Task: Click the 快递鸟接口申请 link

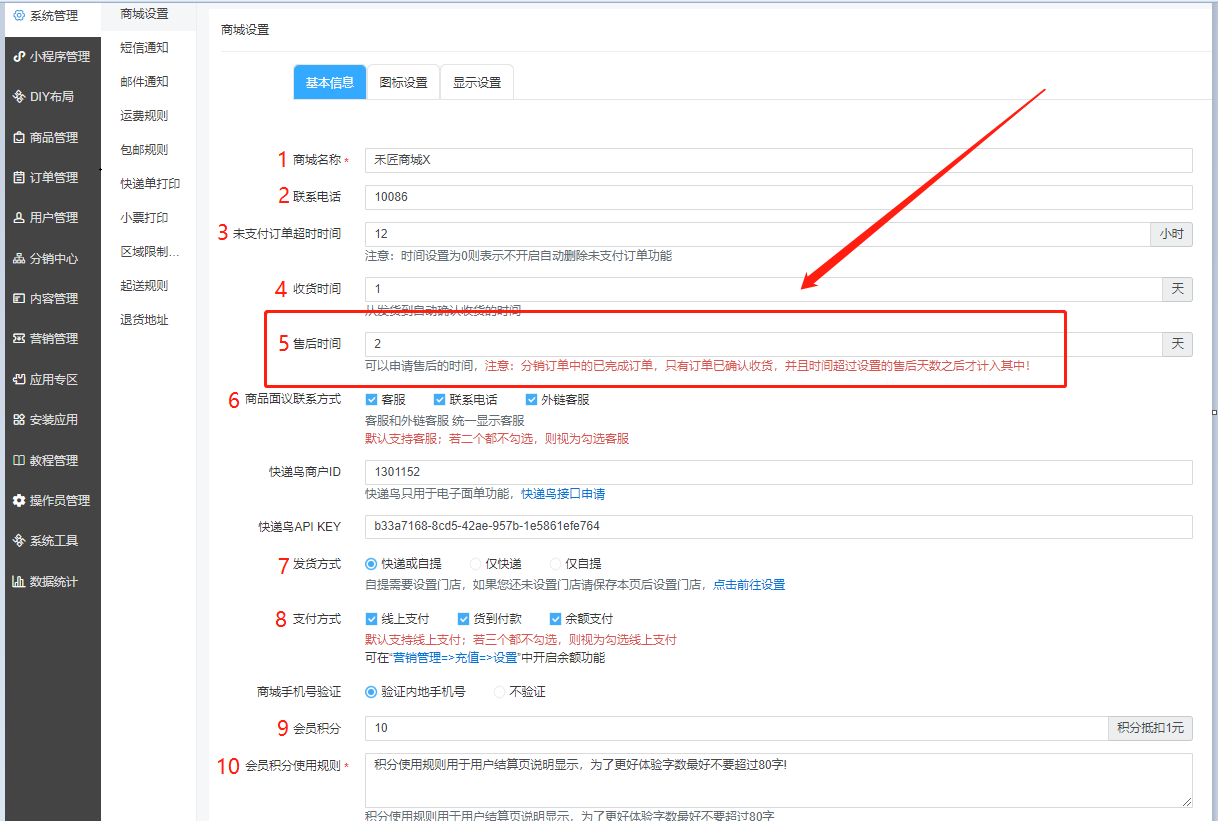Action: [x=562, y=494]
